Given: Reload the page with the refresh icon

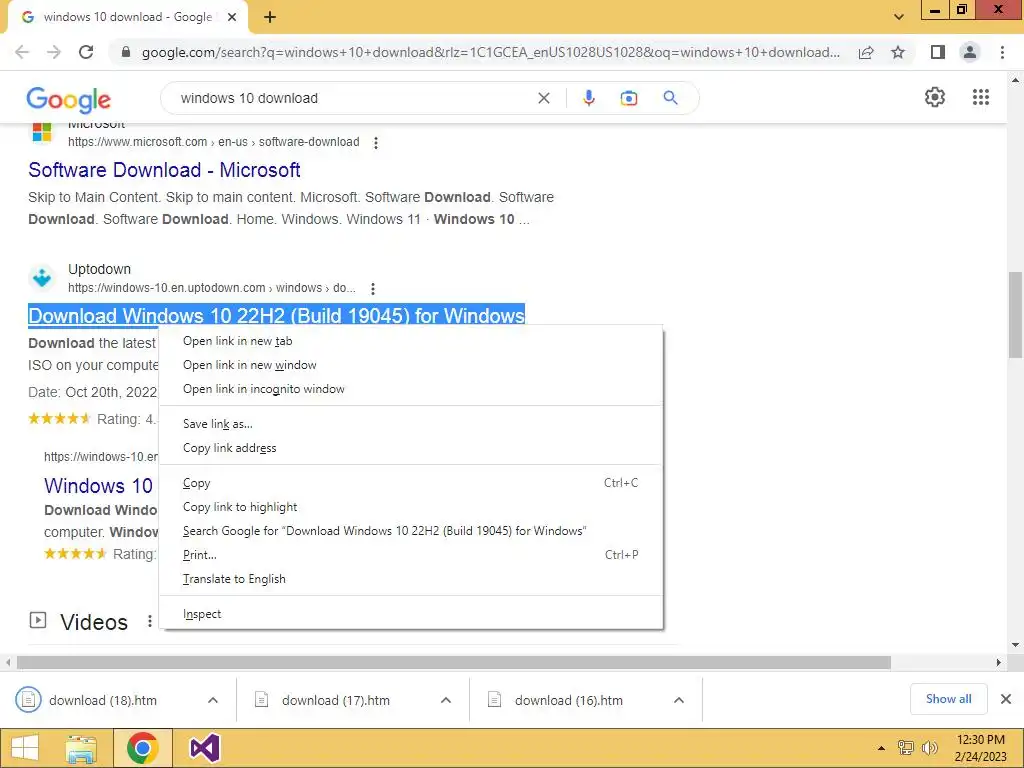Looking at the screenshot, I should 86,52.
